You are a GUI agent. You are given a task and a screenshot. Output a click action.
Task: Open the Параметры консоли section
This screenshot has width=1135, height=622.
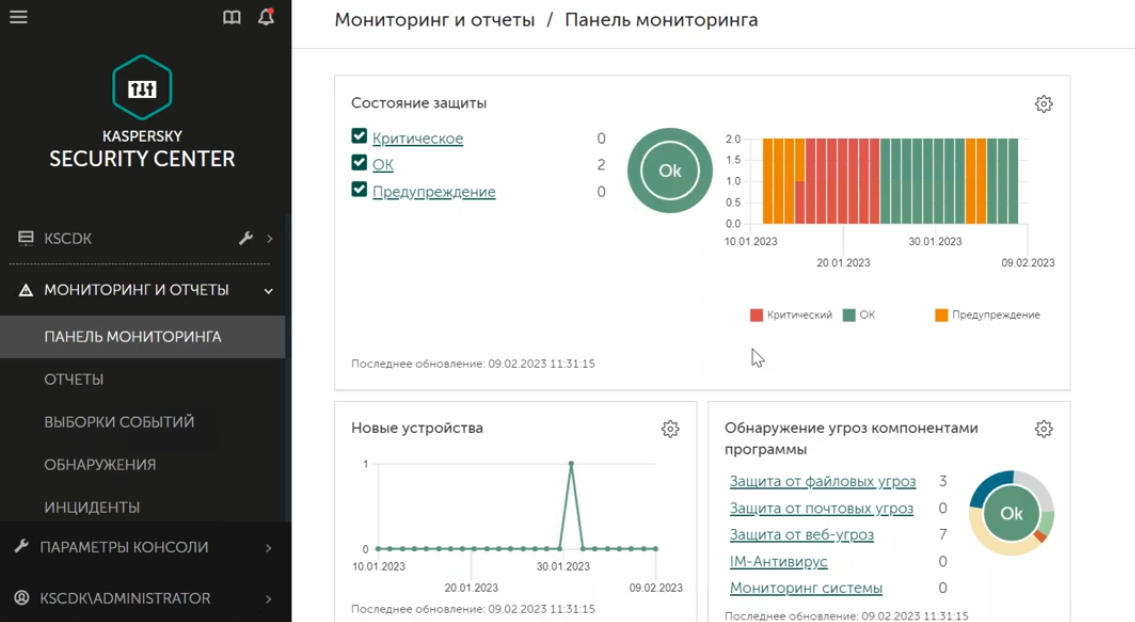(x=124, y=547)
